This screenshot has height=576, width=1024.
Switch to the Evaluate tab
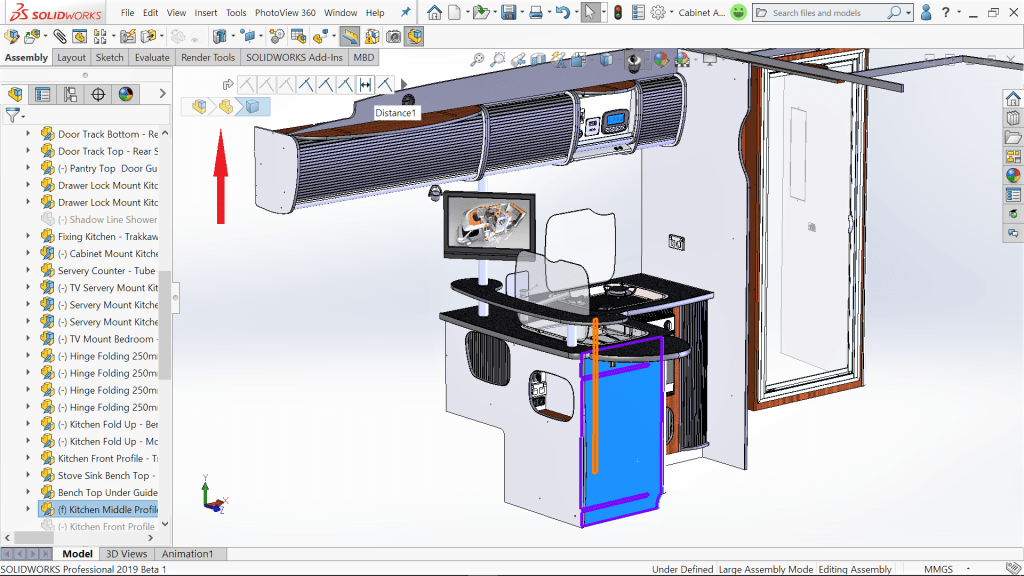click(152, 57)
